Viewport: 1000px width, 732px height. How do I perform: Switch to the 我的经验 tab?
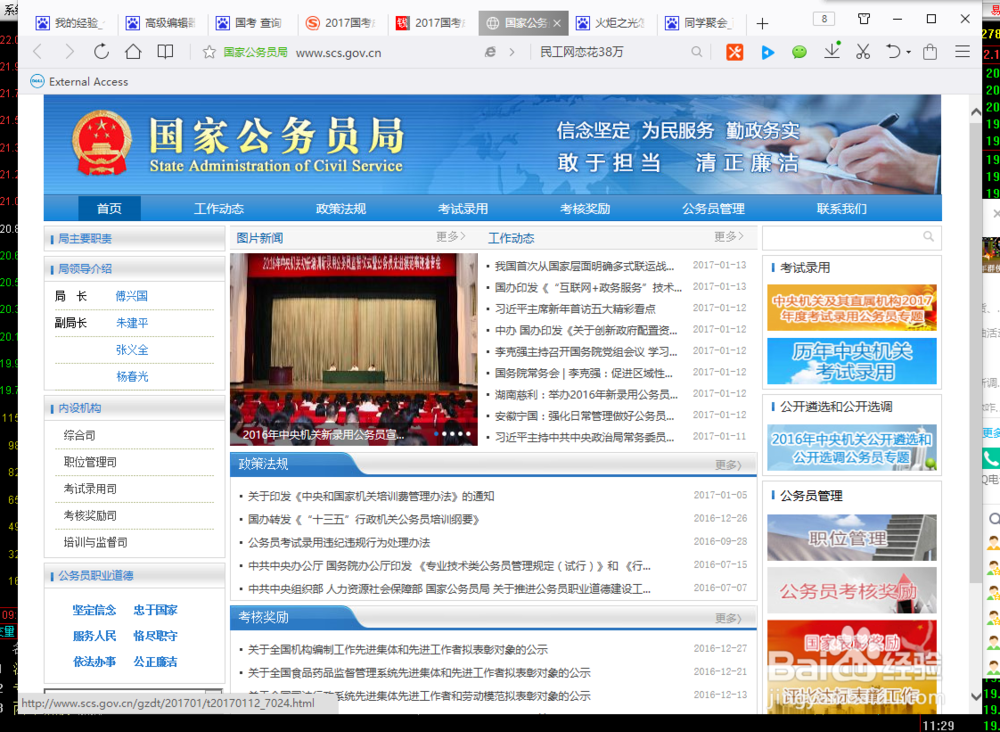70,24
